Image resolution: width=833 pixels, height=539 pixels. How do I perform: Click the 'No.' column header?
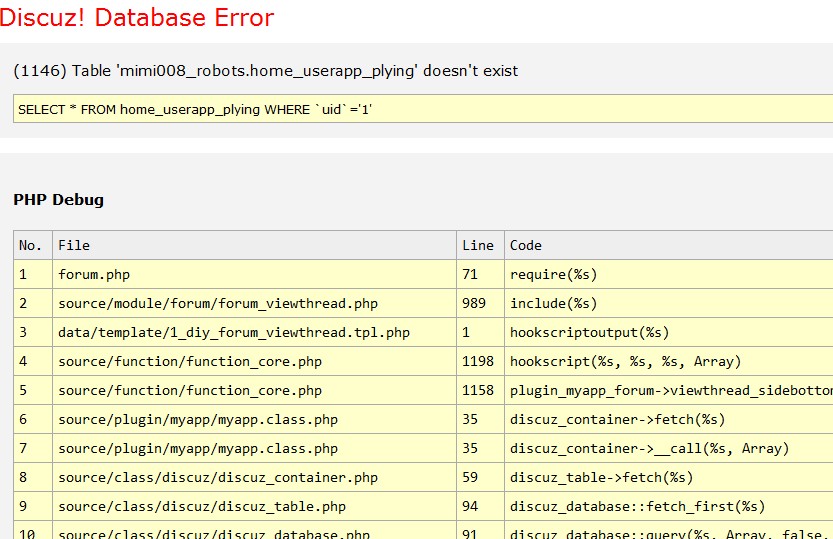click(33, 245)
